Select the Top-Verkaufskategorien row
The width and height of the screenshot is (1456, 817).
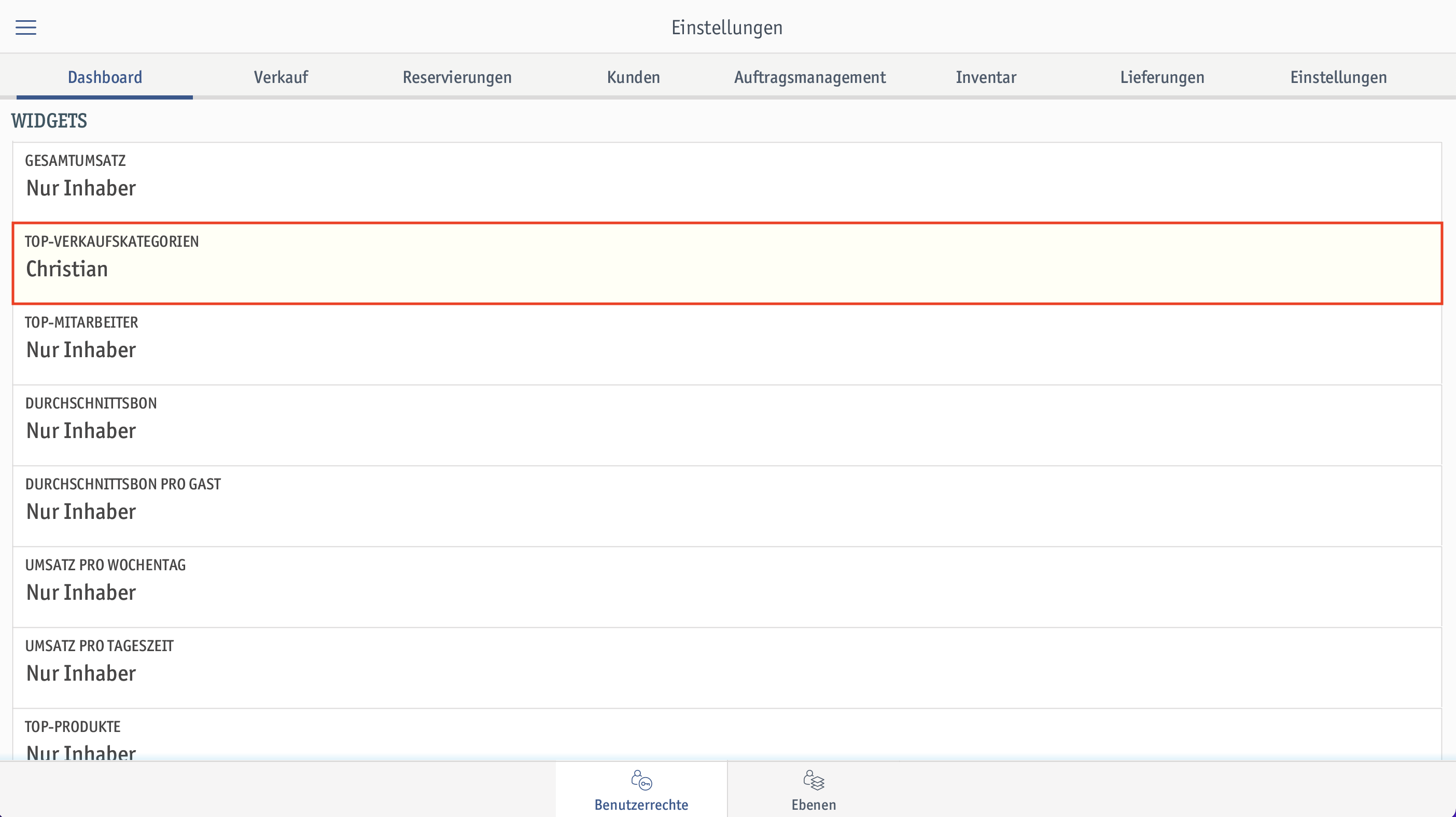click(727, 263)
